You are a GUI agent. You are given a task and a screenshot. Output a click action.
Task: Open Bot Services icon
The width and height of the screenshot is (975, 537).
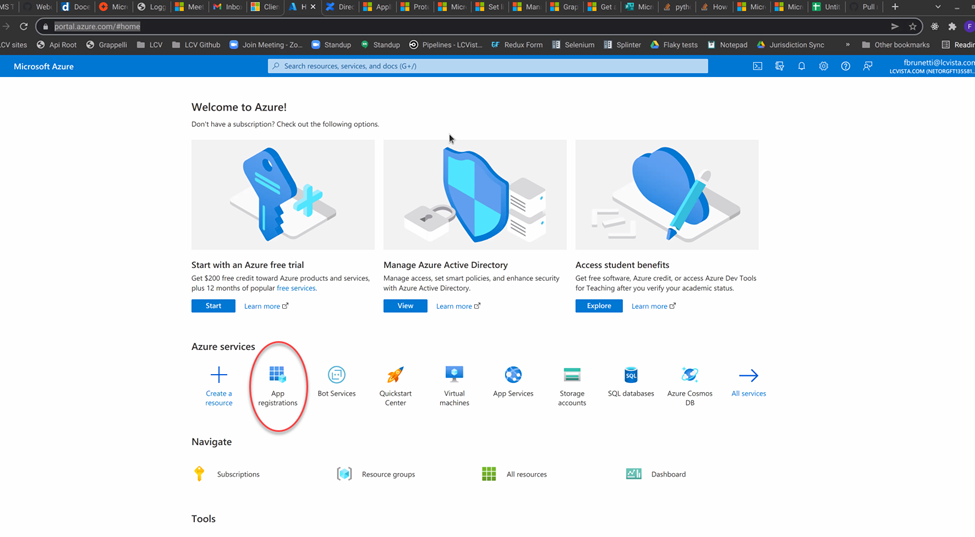click(x=336, y=375)
